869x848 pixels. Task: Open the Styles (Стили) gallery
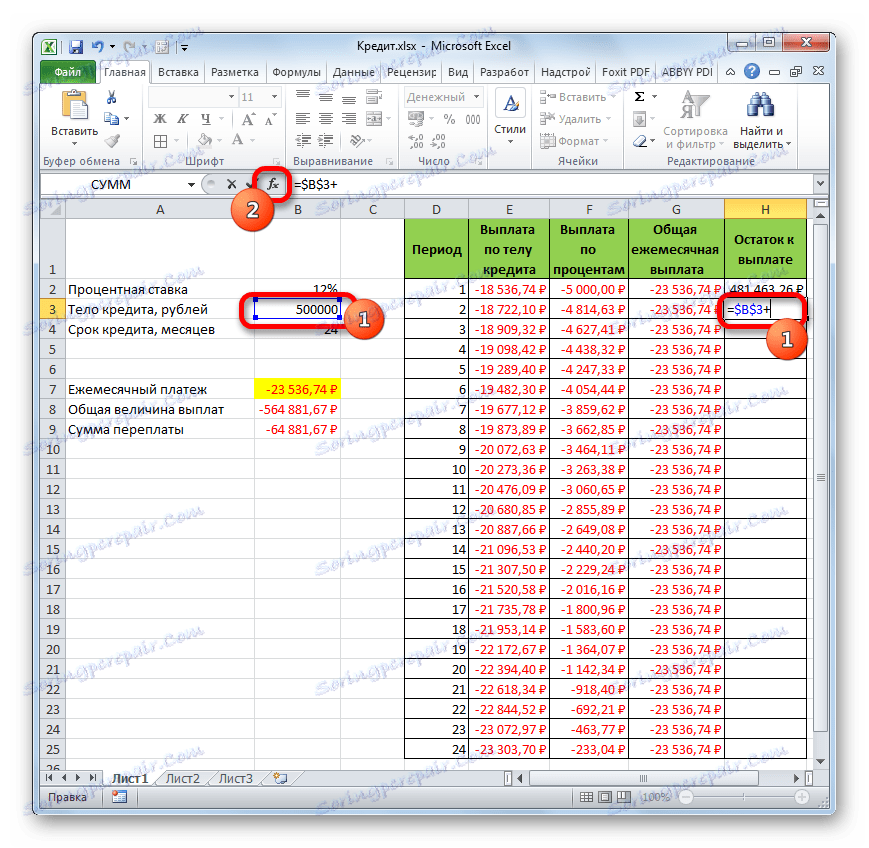(510, 119)
